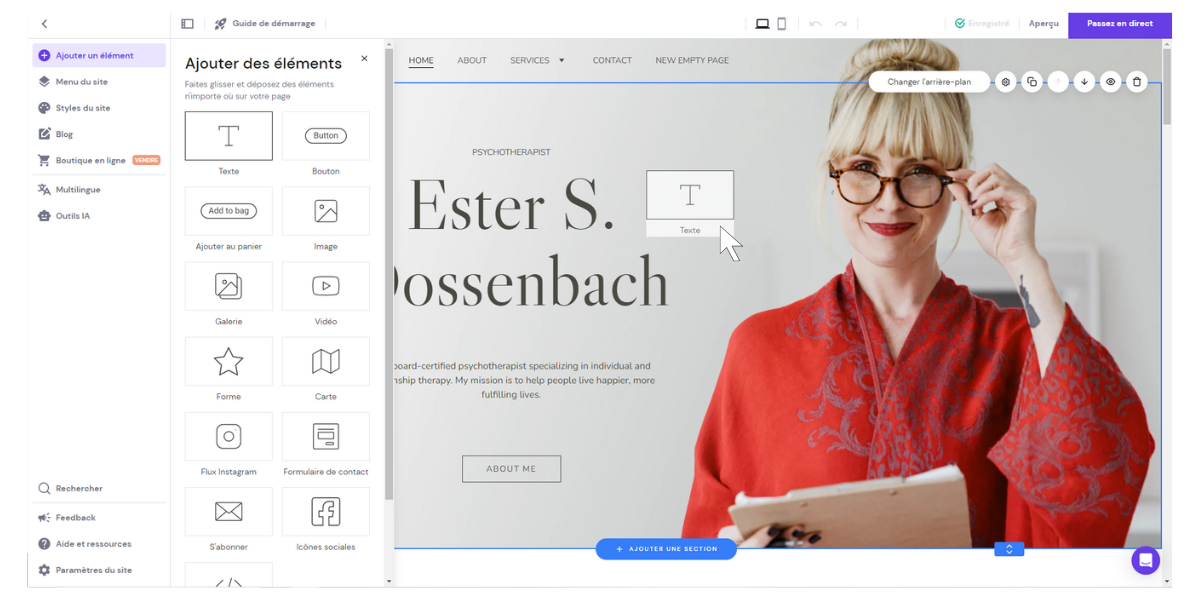Select the Forme star element
The width and height of the screenshot is (1200, 600).
pos(229,361)
